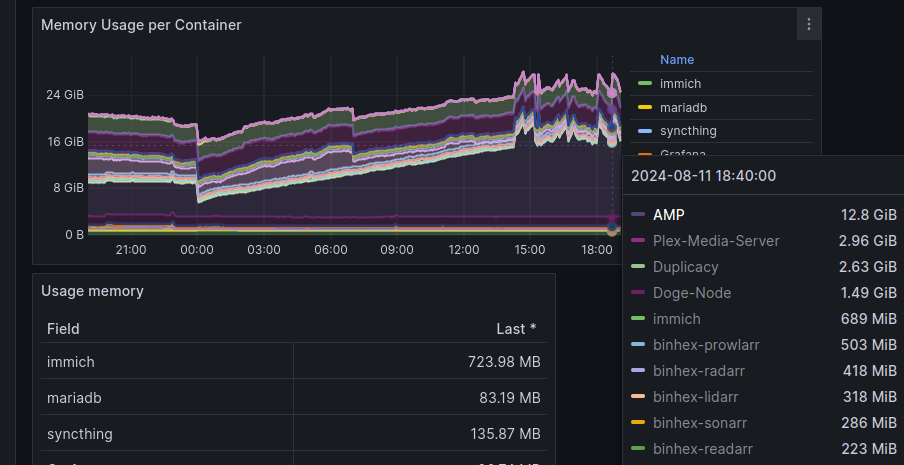
Task: Select the syncthing row in Usage memory table
Action: pyautogui.click(x=294, y=433)
